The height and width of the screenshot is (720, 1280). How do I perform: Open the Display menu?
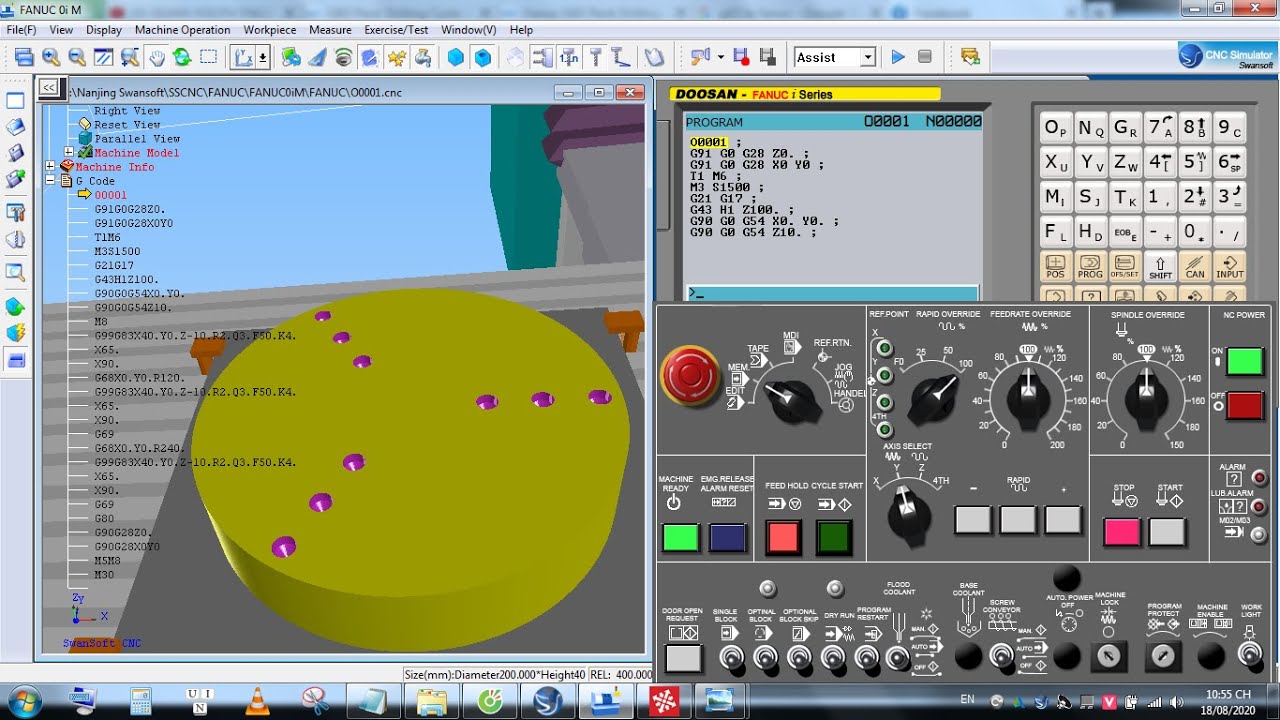(x=104, y=30)
